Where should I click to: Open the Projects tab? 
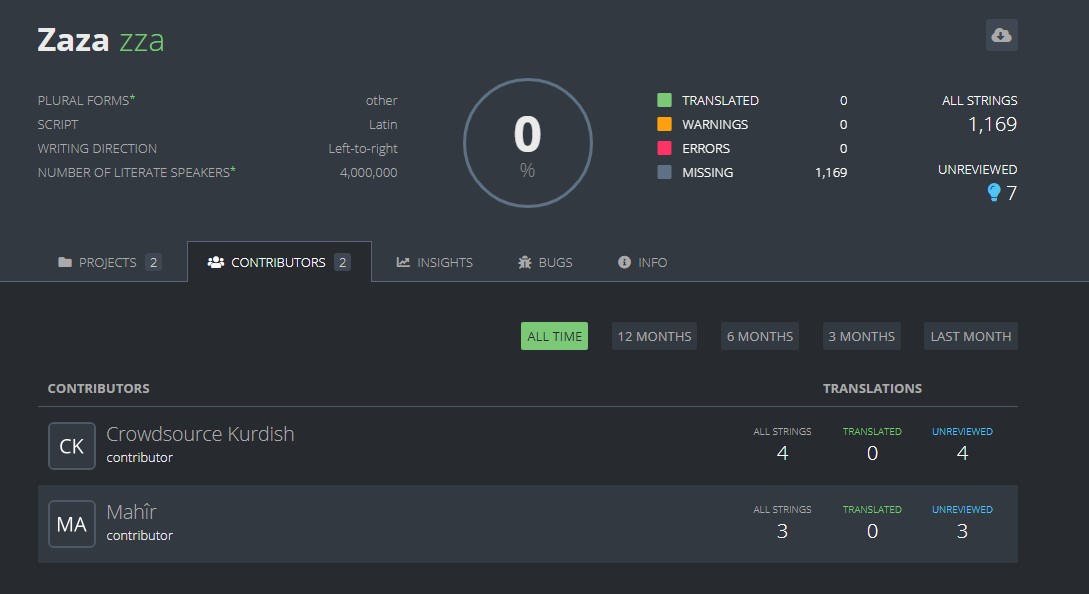tap(108, 261)
